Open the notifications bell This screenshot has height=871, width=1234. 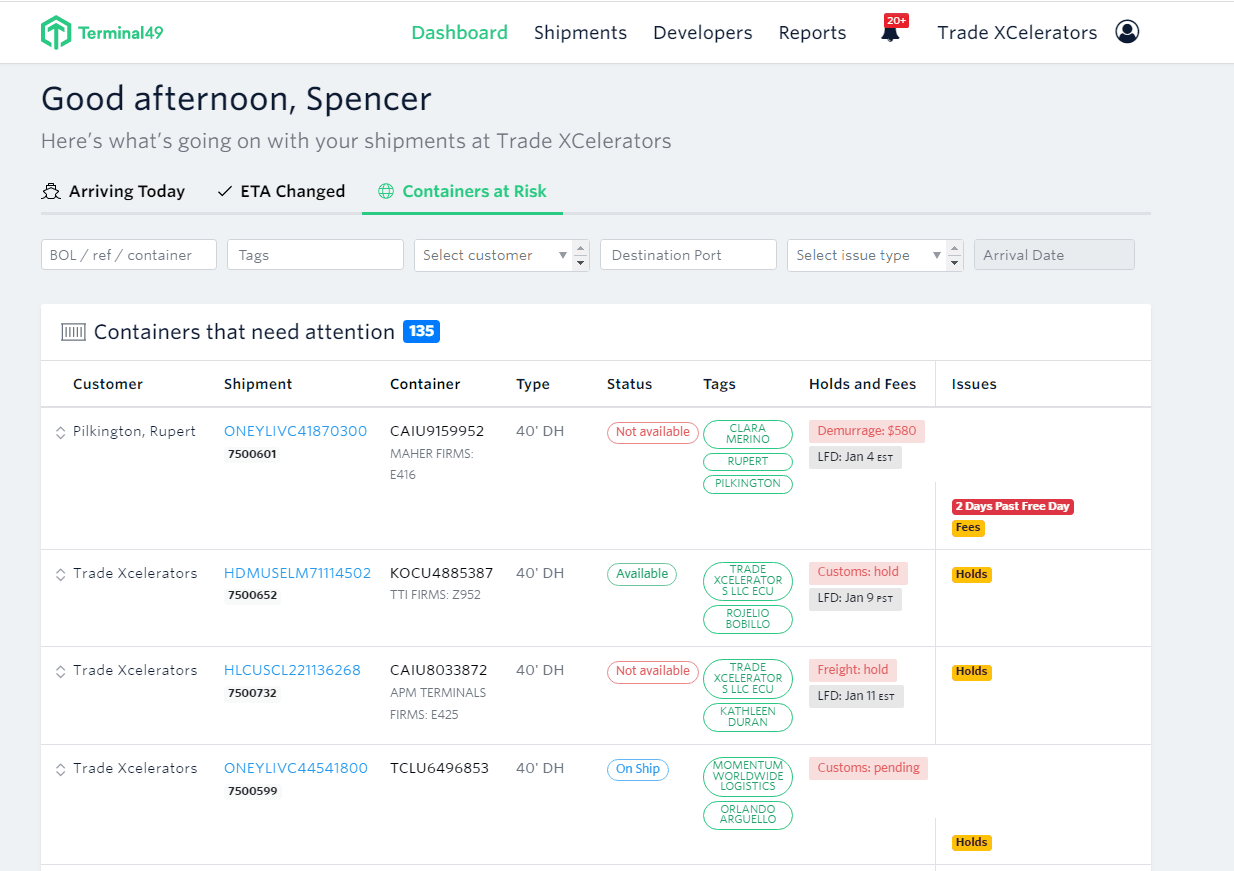890,32
